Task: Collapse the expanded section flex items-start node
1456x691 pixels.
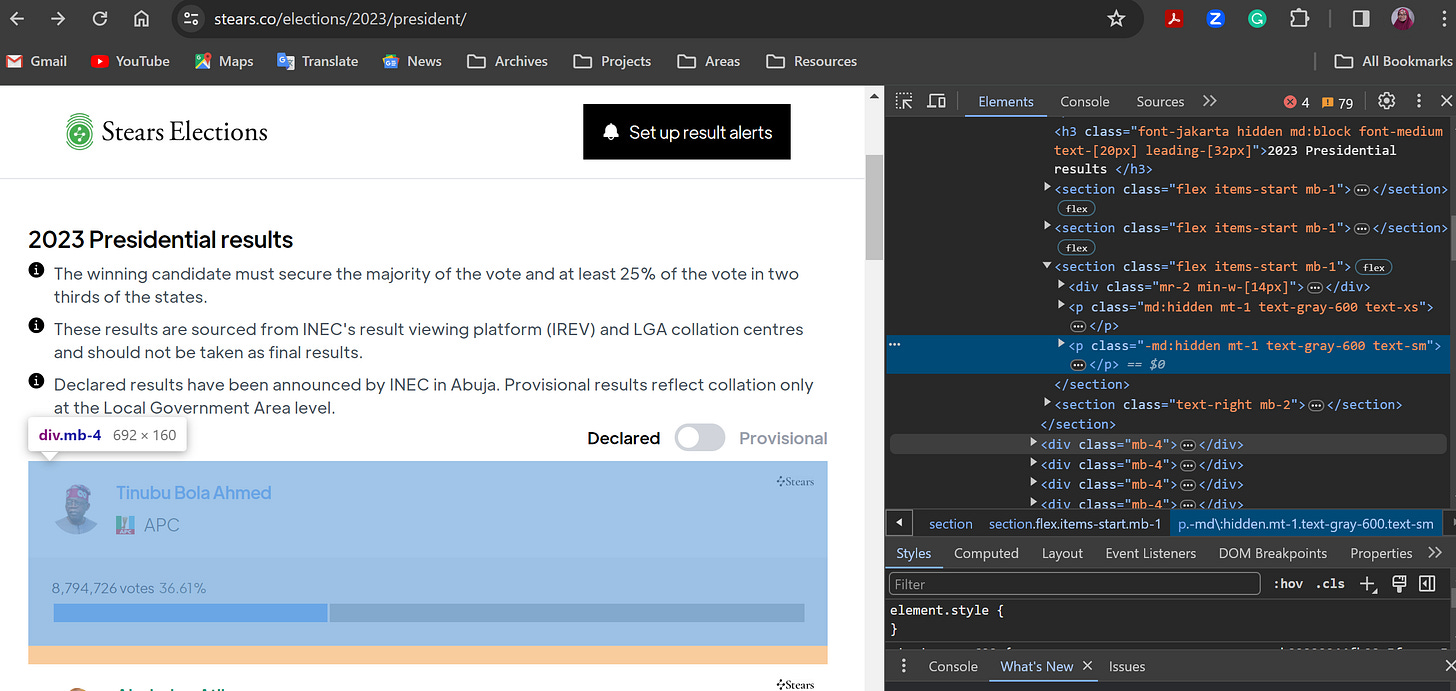Action: pos(1048,266)
